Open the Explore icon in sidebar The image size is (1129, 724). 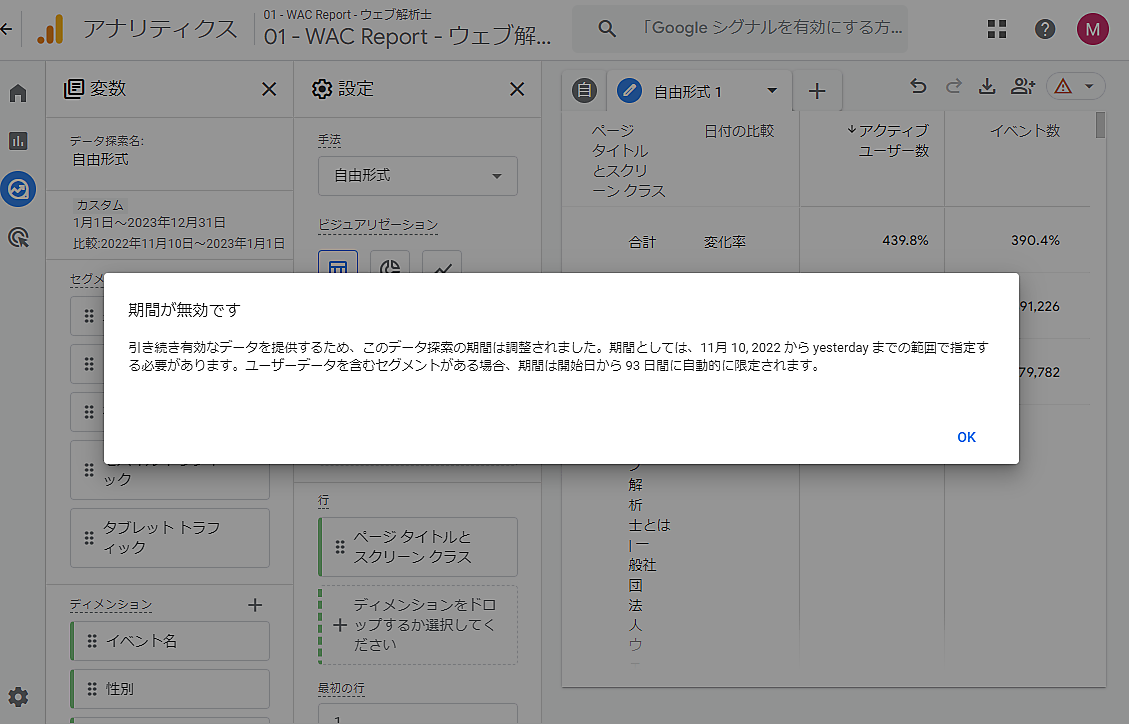[x=18, y=189]
